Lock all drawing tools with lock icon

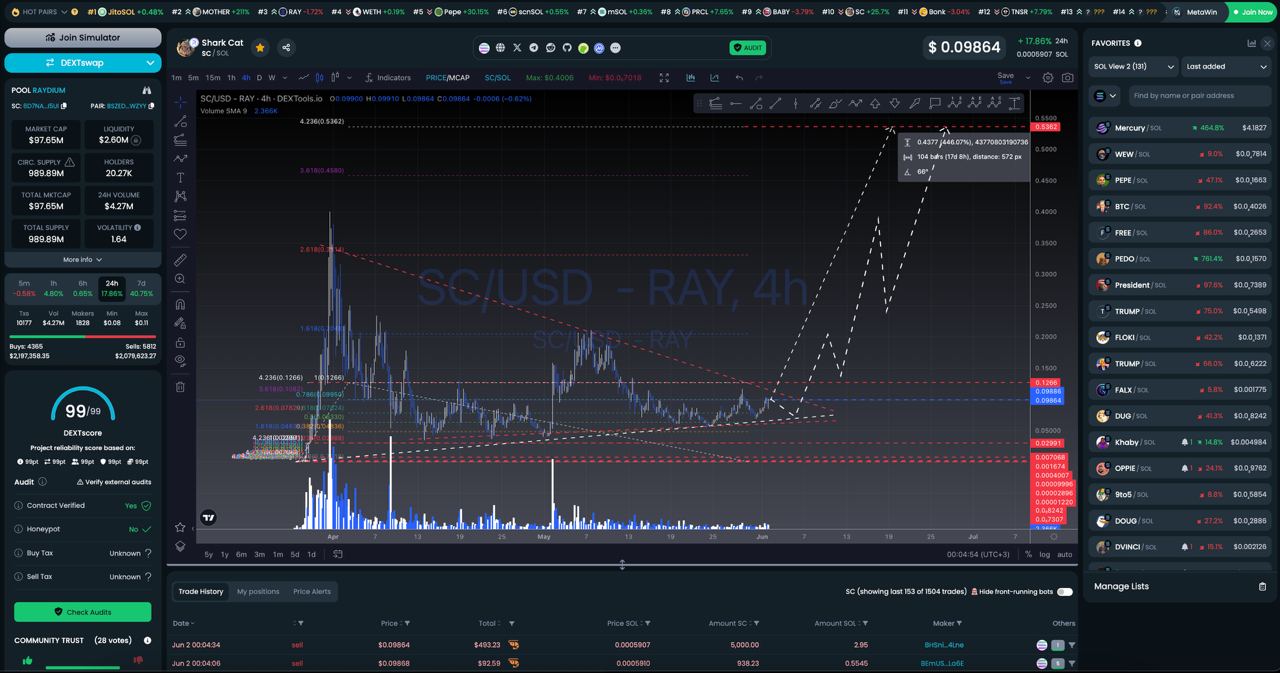pos(180,342)
